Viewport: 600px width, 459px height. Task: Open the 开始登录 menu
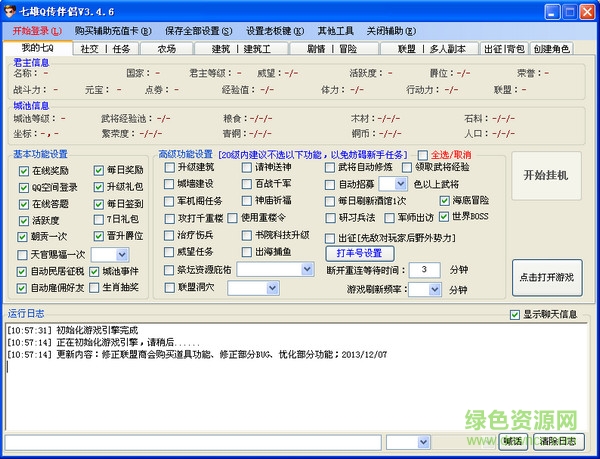coord(37,31)
